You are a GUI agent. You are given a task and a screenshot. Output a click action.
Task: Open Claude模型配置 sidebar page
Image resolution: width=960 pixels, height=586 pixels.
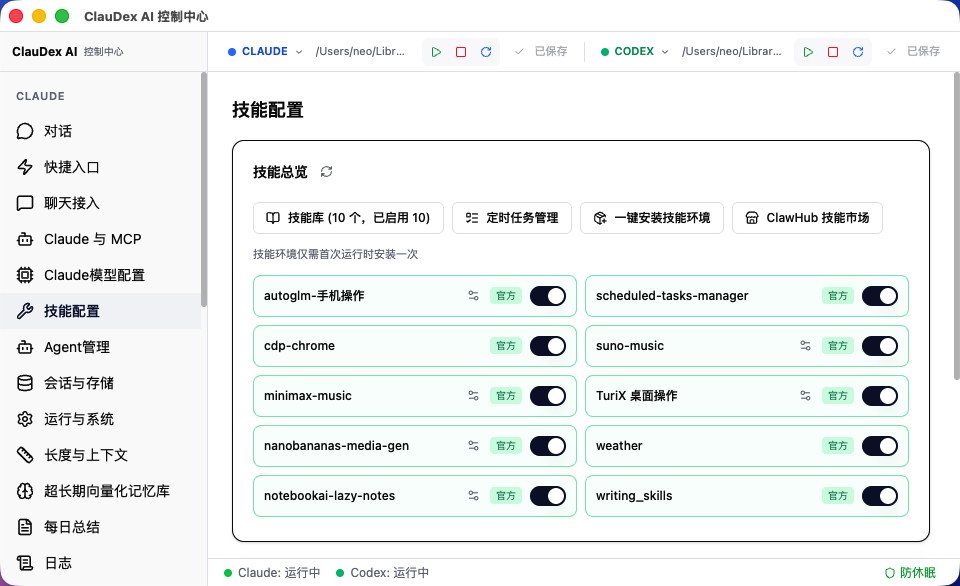click(x=100, y=275)
